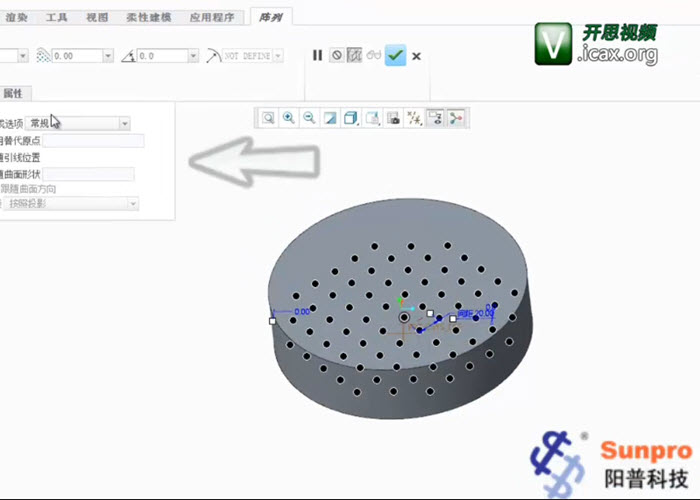Accept the pattern with the green checkmark
The width and height of the screenshot is (700, 500).
[396, 55]
